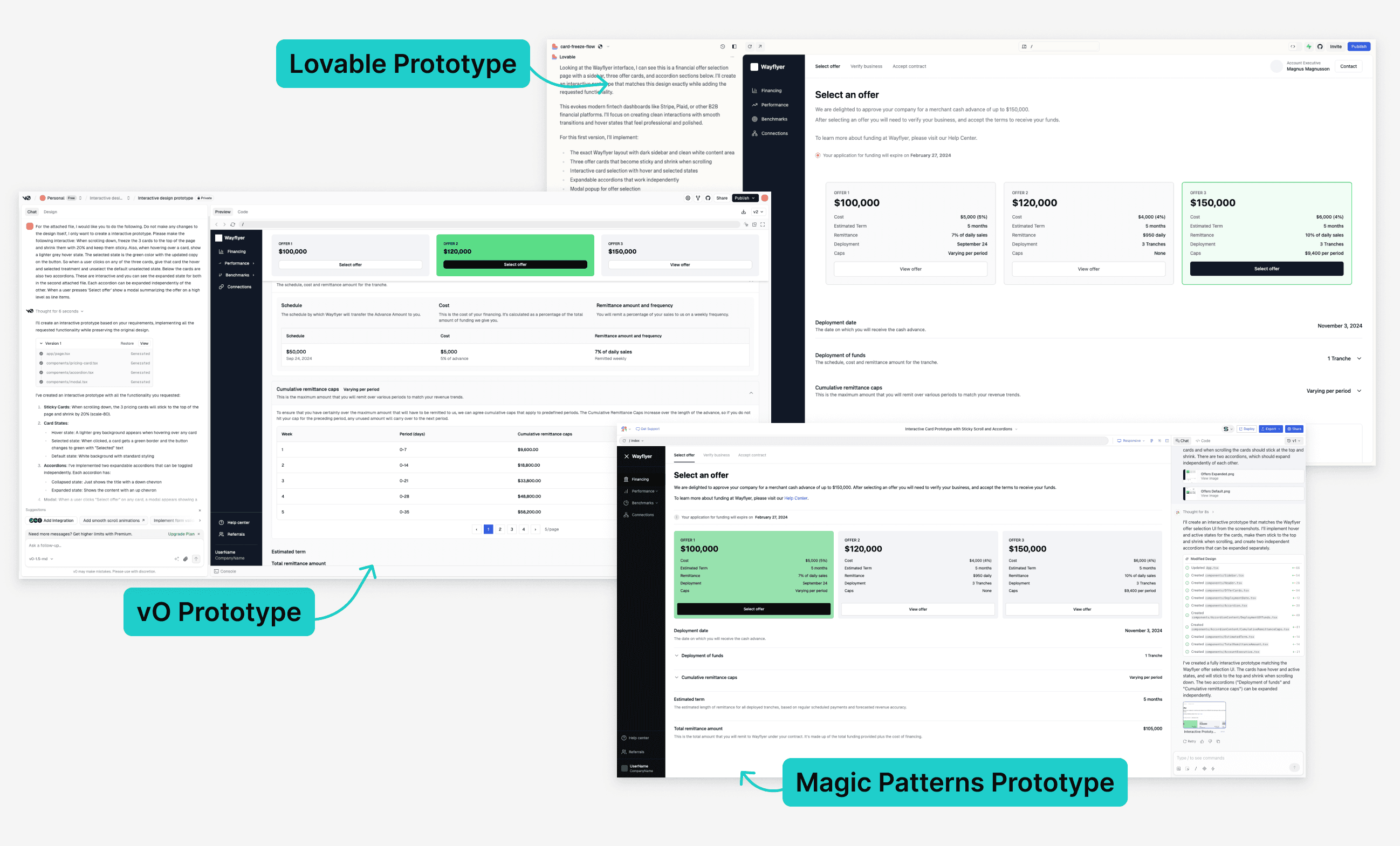The height and width of the screenshot is (846, 1400).
Task: Switch to the Code tab in v0
Action: (x=243, y=212)
